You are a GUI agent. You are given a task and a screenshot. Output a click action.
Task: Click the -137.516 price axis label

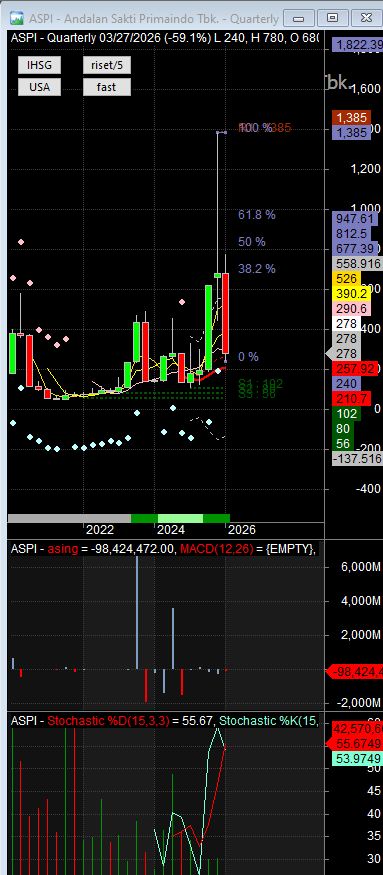tap(357, 459)
